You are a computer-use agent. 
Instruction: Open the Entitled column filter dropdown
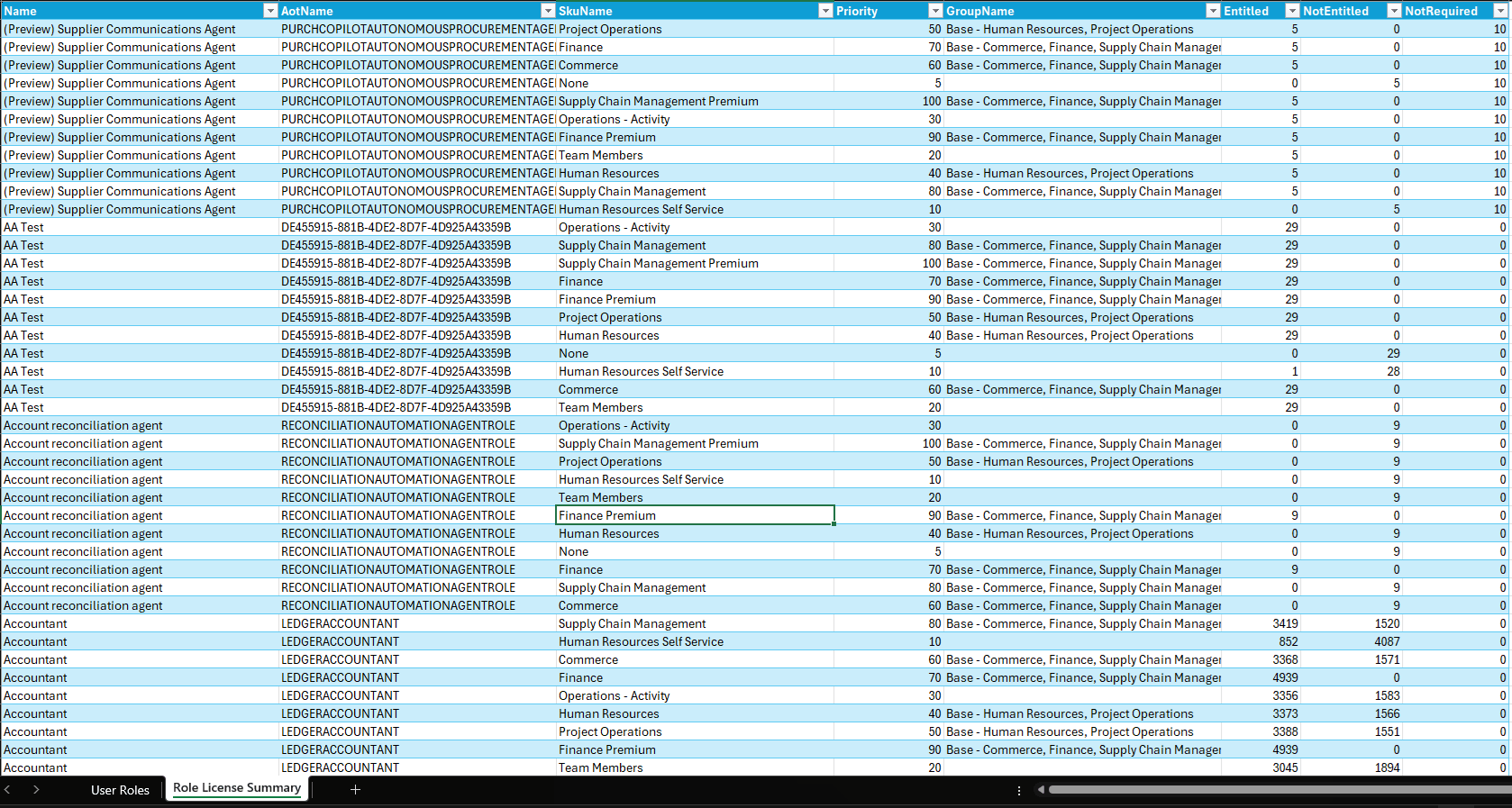tap(1291, 11)
